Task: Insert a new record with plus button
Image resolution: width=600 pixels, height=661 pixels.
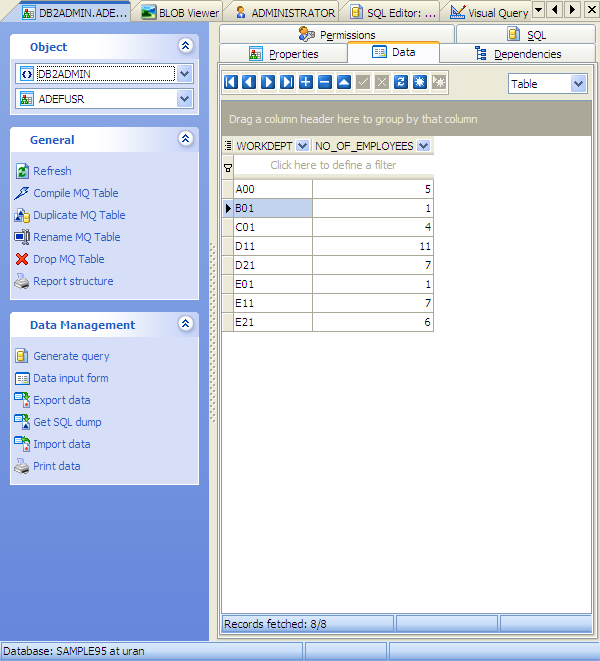Action: tap(306, 82)
